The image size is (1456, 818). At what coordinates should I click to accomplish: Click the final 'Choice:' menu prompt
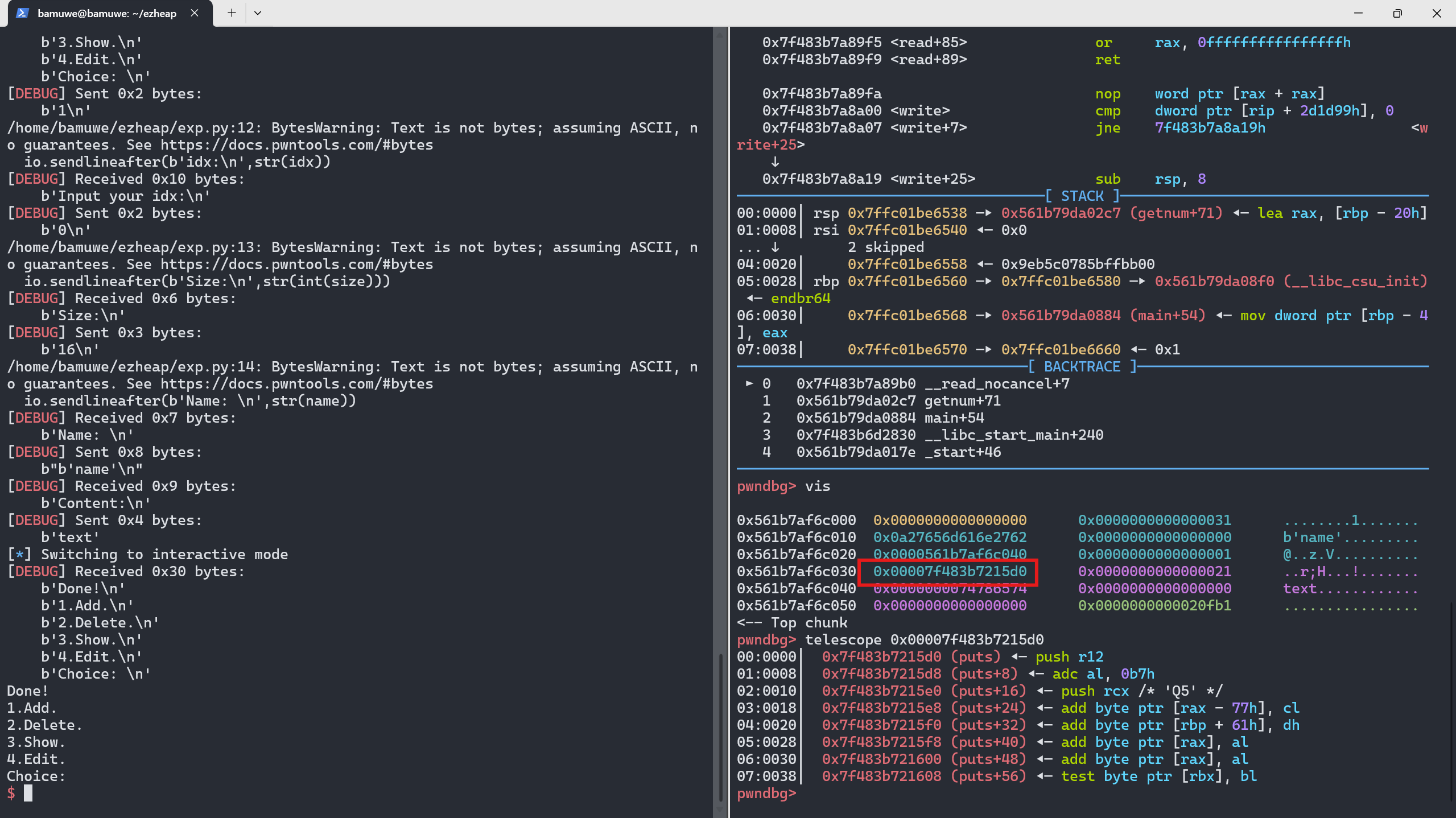pos(36,776)
